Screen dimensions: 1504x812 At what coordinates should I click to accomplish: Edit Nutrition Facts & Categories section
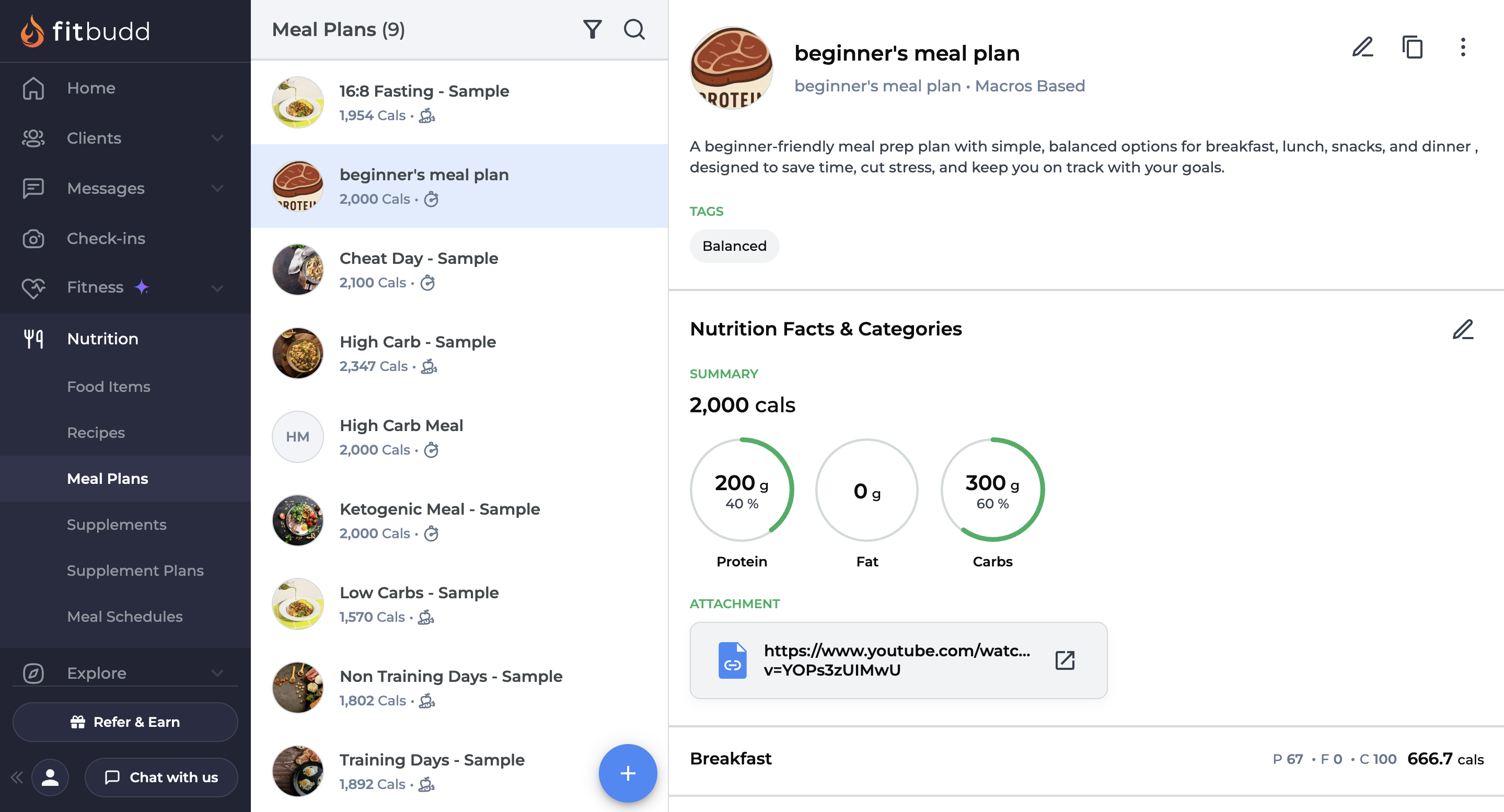tap(1463, 329)
